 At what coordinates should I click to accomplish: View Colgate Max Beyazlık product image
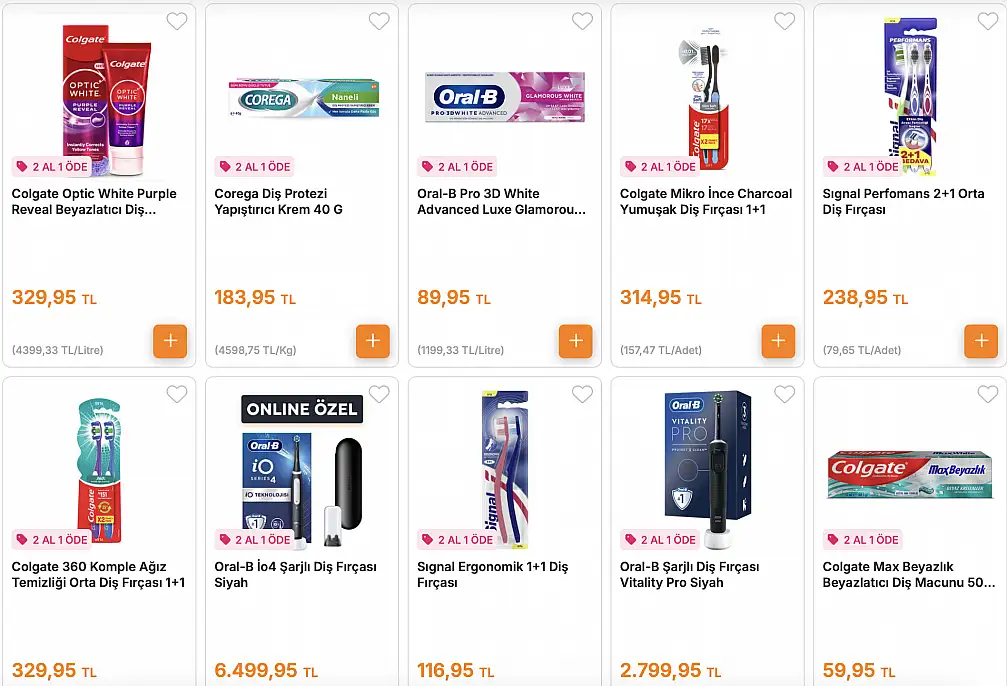point(910,475)
